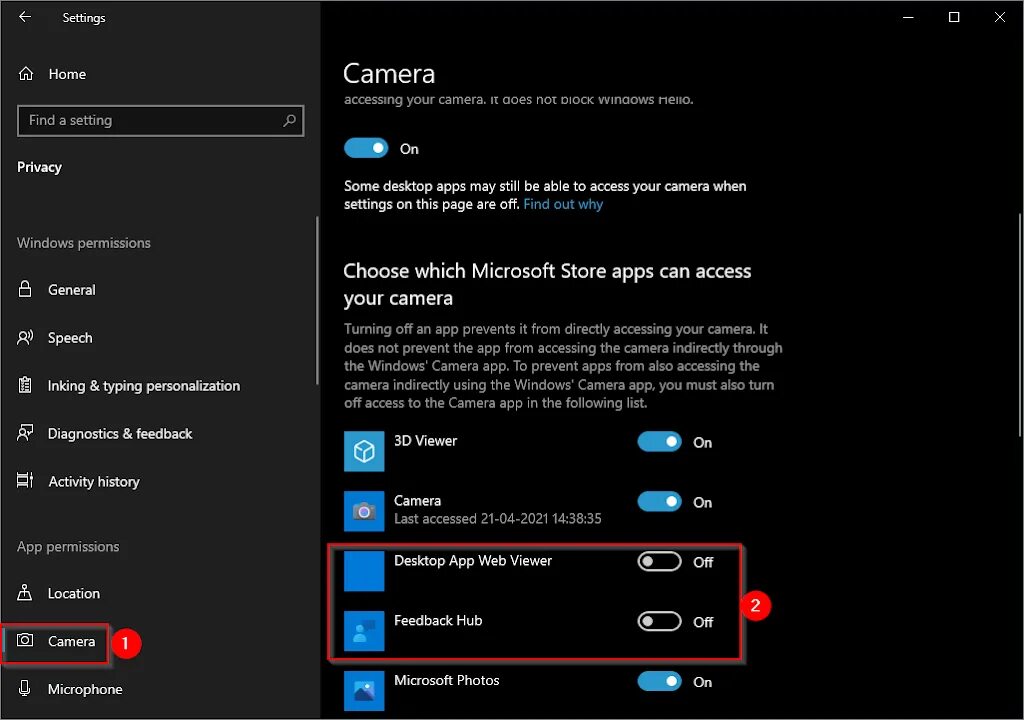1024x720 pixels.
Task: Click the 'App permissions' section label
Action: pos(68,546)
